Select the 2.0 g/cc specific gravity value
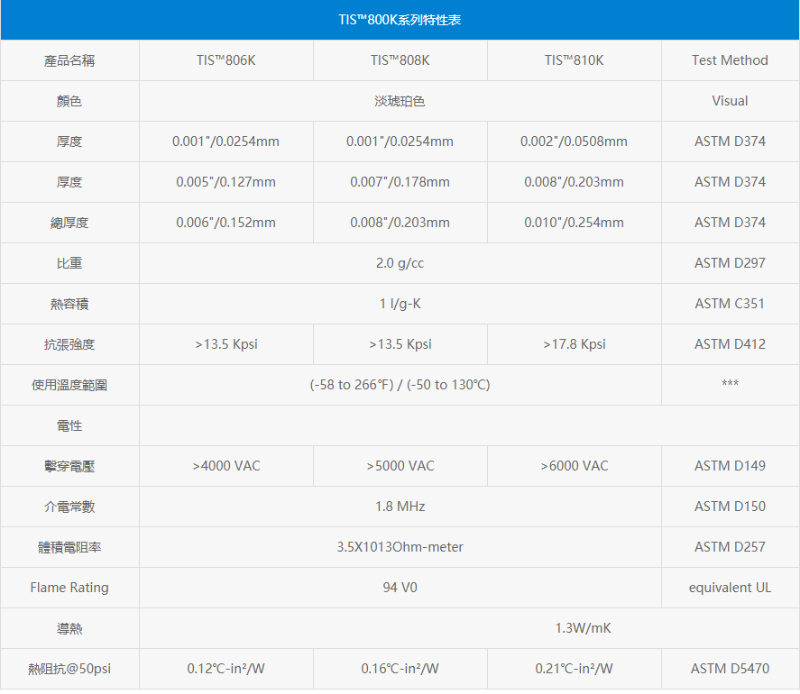 click(400, 263)
